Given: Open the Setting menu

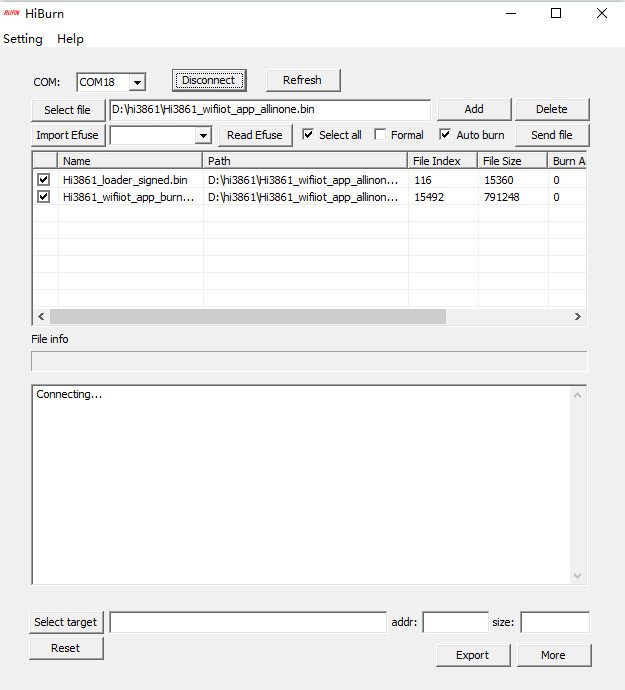Looking at the screenshot, I should (23, 39).
